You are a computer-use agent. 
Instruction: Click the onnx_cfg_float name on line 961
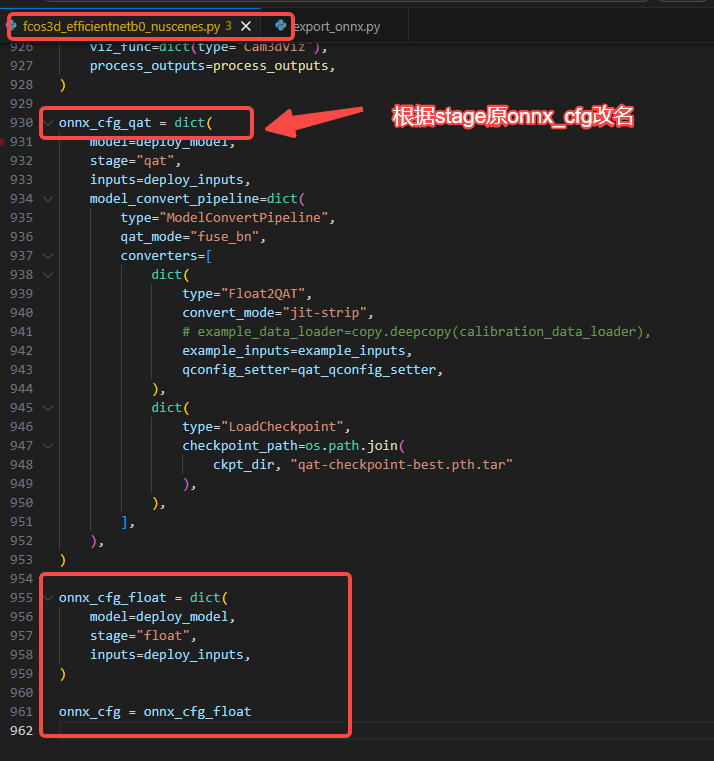(x=197, y=712)
